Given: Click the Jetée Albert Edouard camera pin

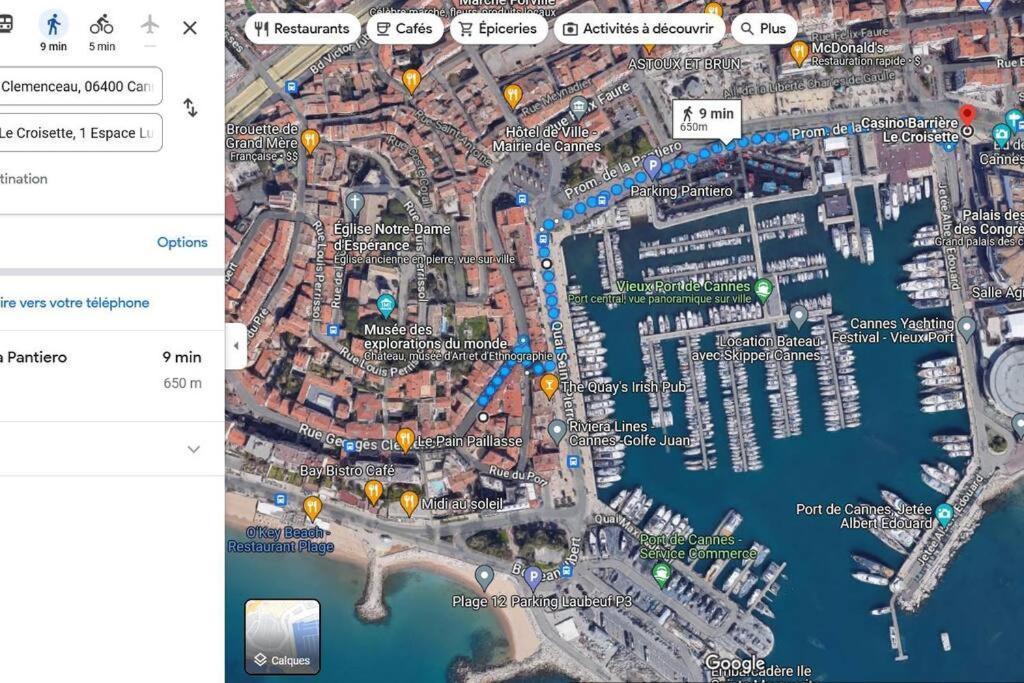Looking at the screenshot, I should coord(944,515).
